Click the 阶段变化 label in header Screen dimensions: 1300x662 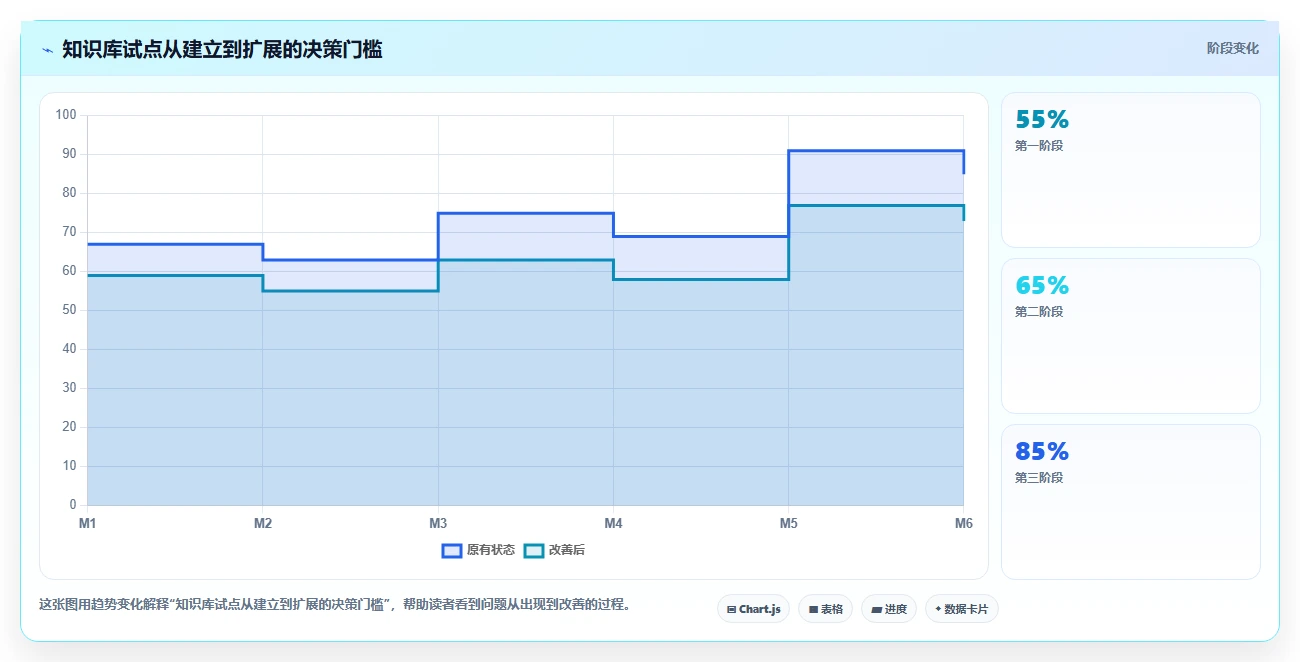(1233, 48)
